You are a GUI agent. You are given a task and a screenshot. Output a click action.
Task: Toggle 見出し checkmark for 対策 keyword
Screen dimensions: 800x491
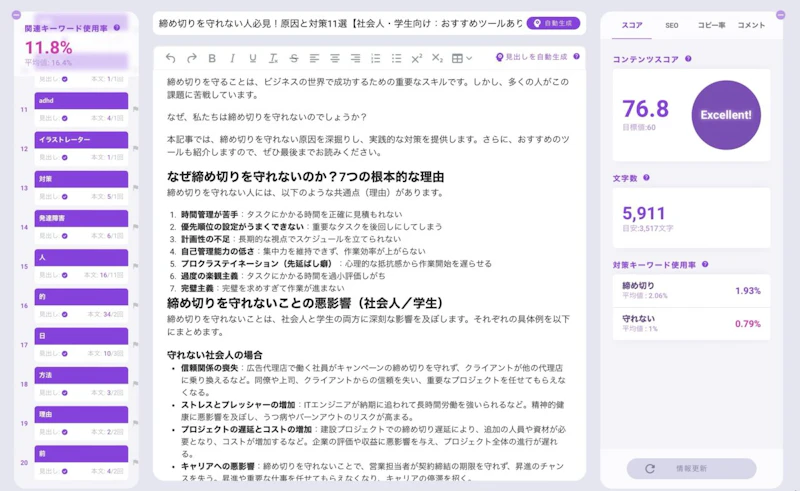click(65, 197)
